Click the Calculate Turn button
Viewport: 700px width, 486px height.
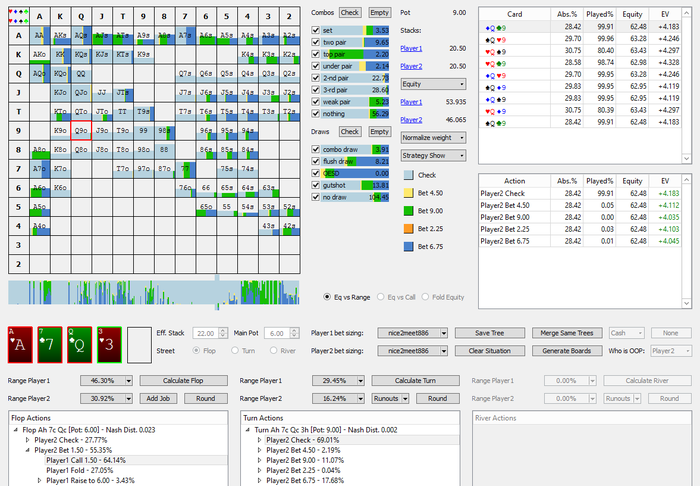coord(415,381)
